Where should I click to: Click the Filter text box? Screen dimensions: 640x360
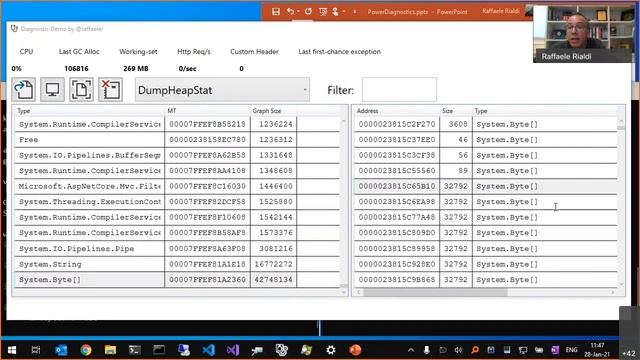pos(399,90)
